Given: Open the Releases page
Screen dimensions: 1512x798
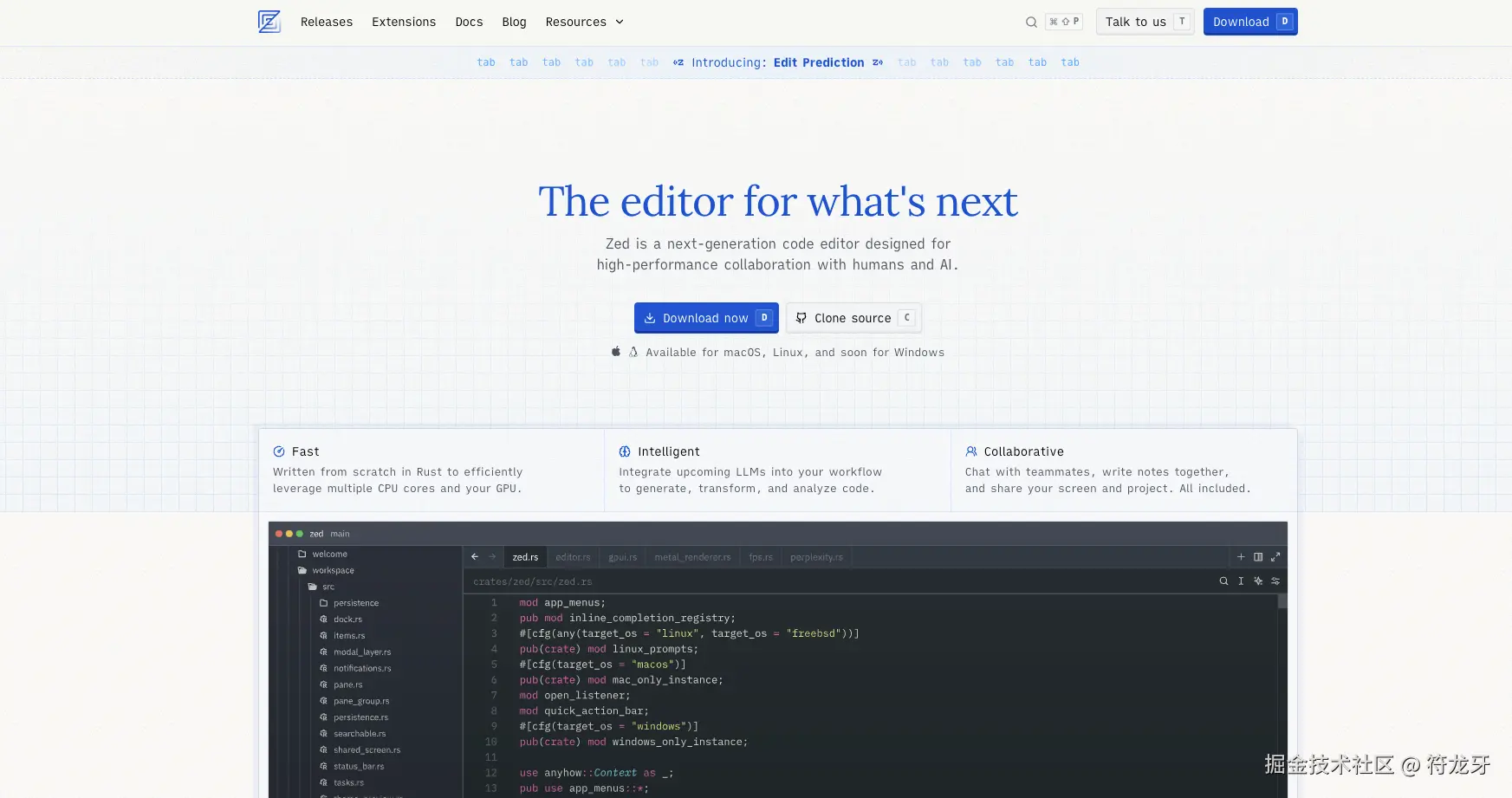Looking at the screenshot, I should coord(327,23).
